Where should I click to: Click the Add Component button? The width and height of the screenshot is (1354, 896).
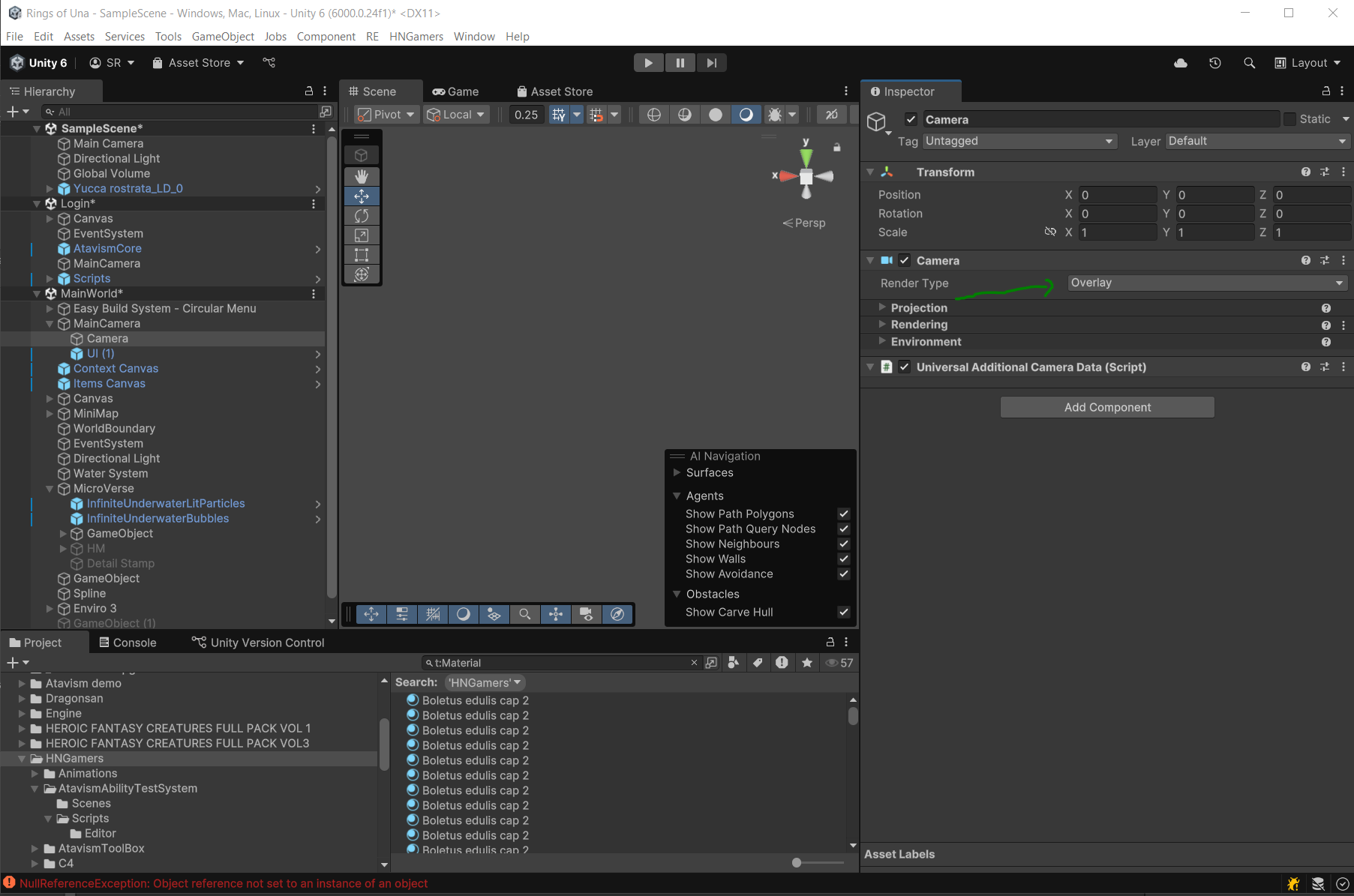tap(1107, 407)
